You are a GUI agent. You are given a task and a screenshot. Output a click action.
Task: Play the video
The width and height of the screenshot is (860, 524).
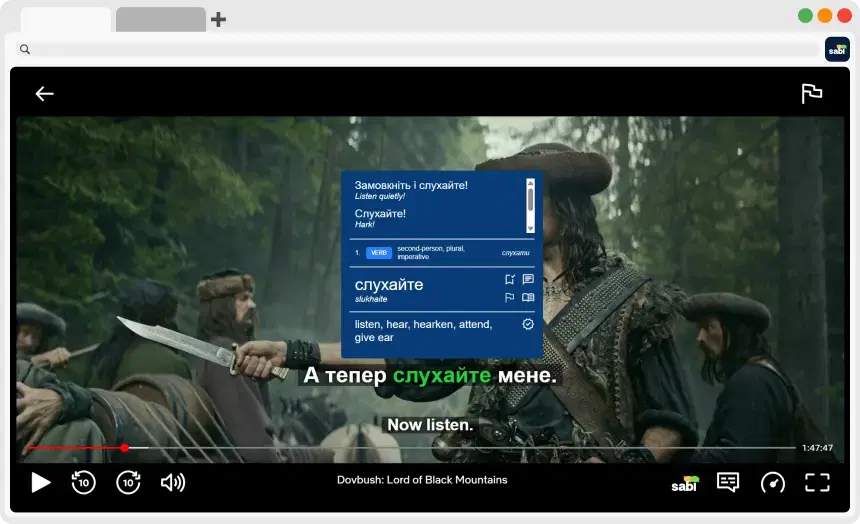point(41,483)
